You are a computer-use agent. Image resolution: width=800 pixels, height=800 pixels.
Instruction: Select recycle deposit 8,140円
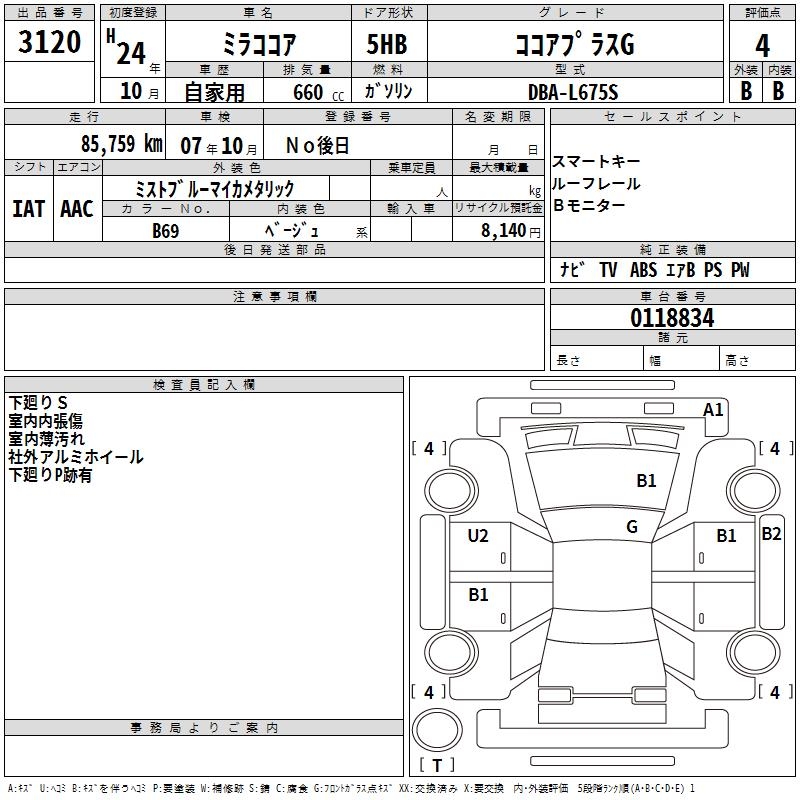click(511, 231)
